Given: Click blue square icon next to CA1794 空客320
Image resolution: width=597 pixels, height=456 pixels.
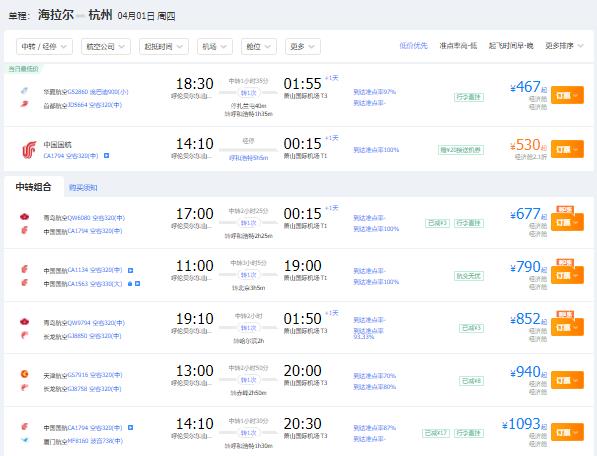Looking at the screenshot, I should (x=107, y=156).
